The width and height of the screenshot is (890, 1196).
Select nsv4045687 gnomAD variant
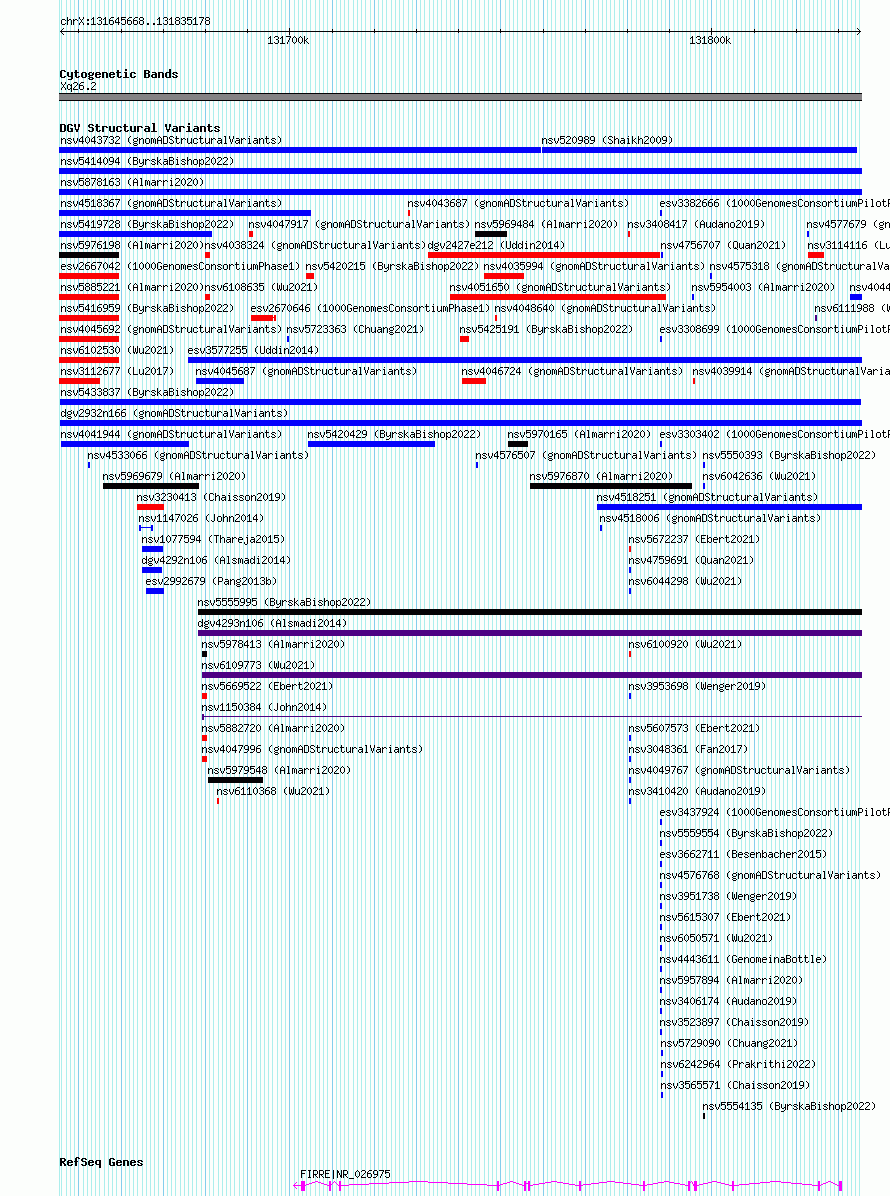pos(307,371)
